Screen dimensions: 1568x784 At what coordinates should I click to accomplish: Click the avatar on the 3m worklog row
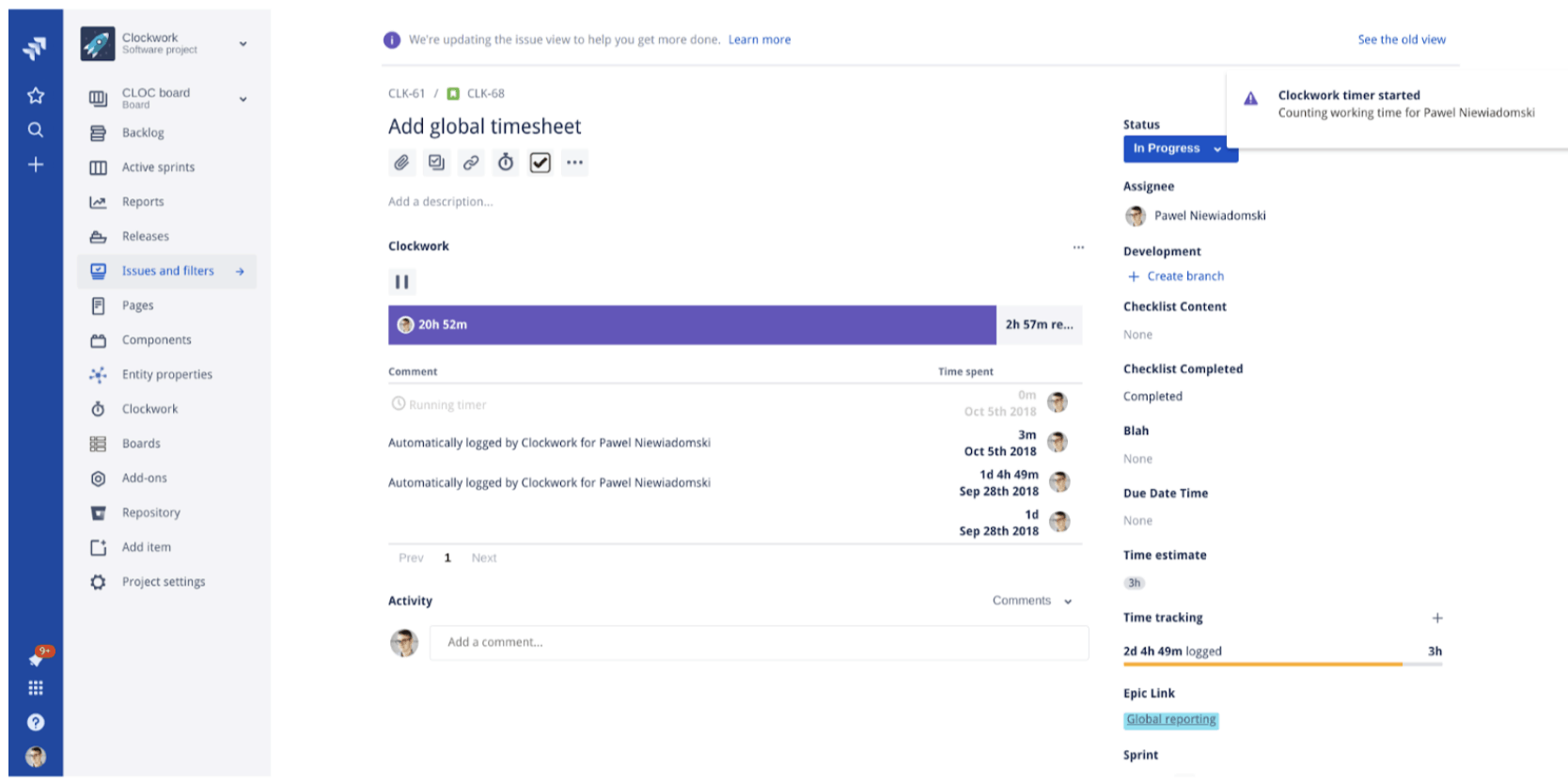(x=1058, y=442)
